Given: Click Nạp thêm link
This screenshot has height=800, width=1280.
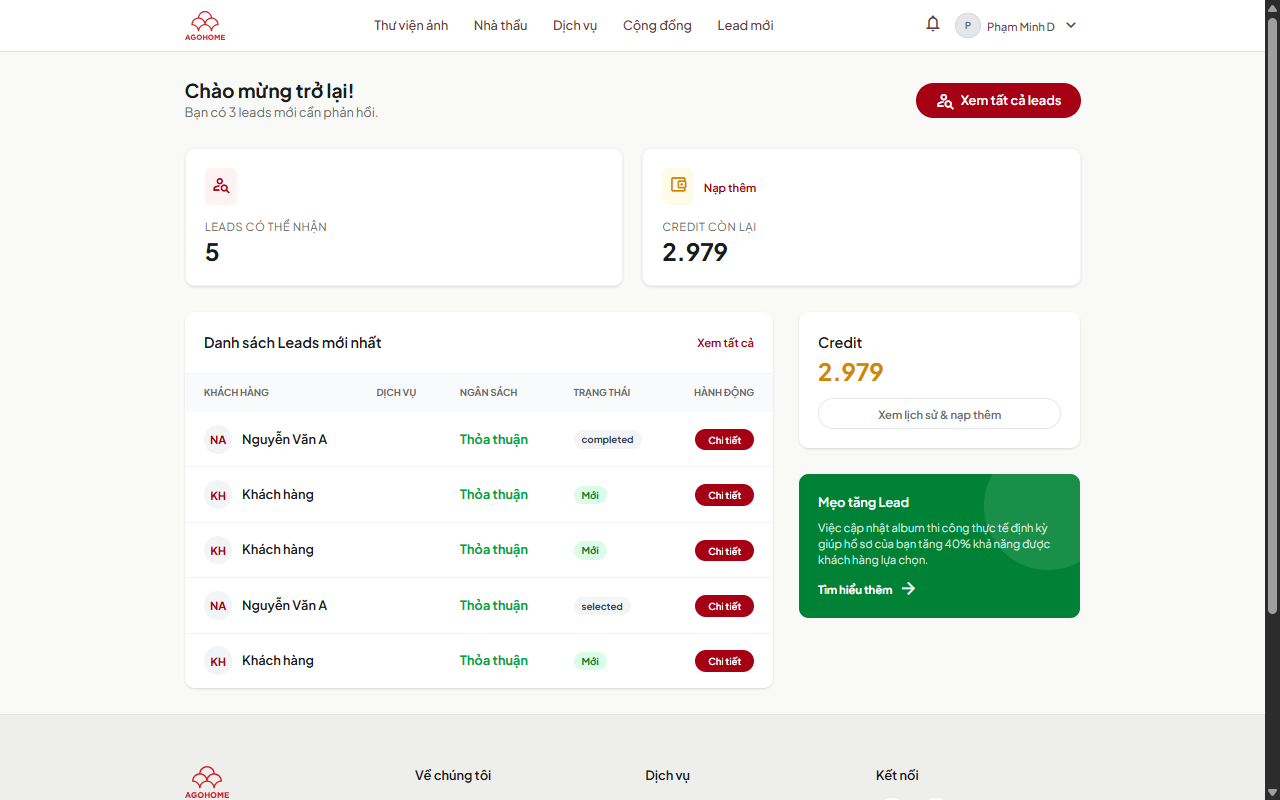Looking at the screenshot, I should click(x=730, y=188).
